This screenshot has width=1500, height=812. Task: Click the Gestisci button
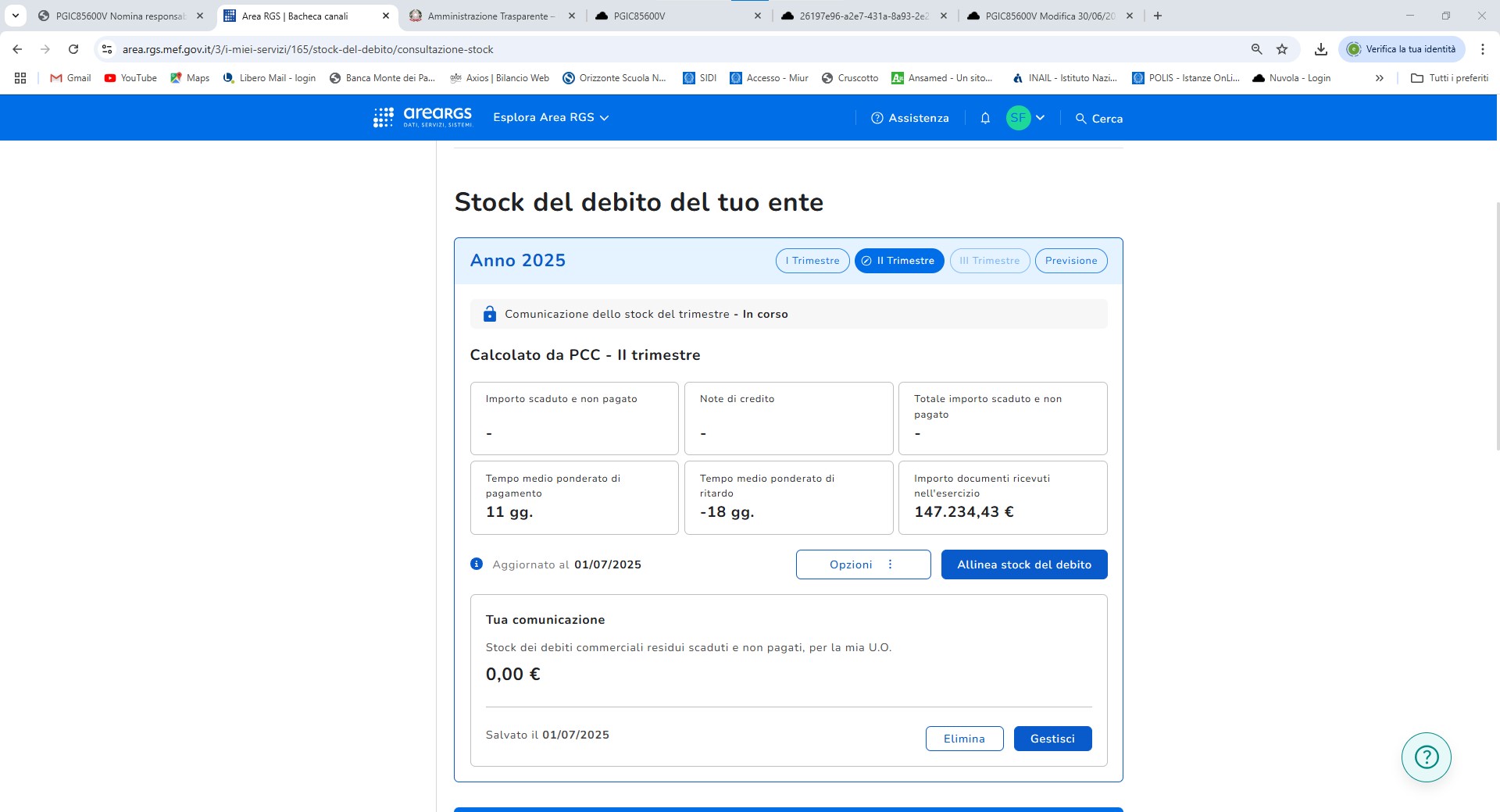coord(1052,739)
